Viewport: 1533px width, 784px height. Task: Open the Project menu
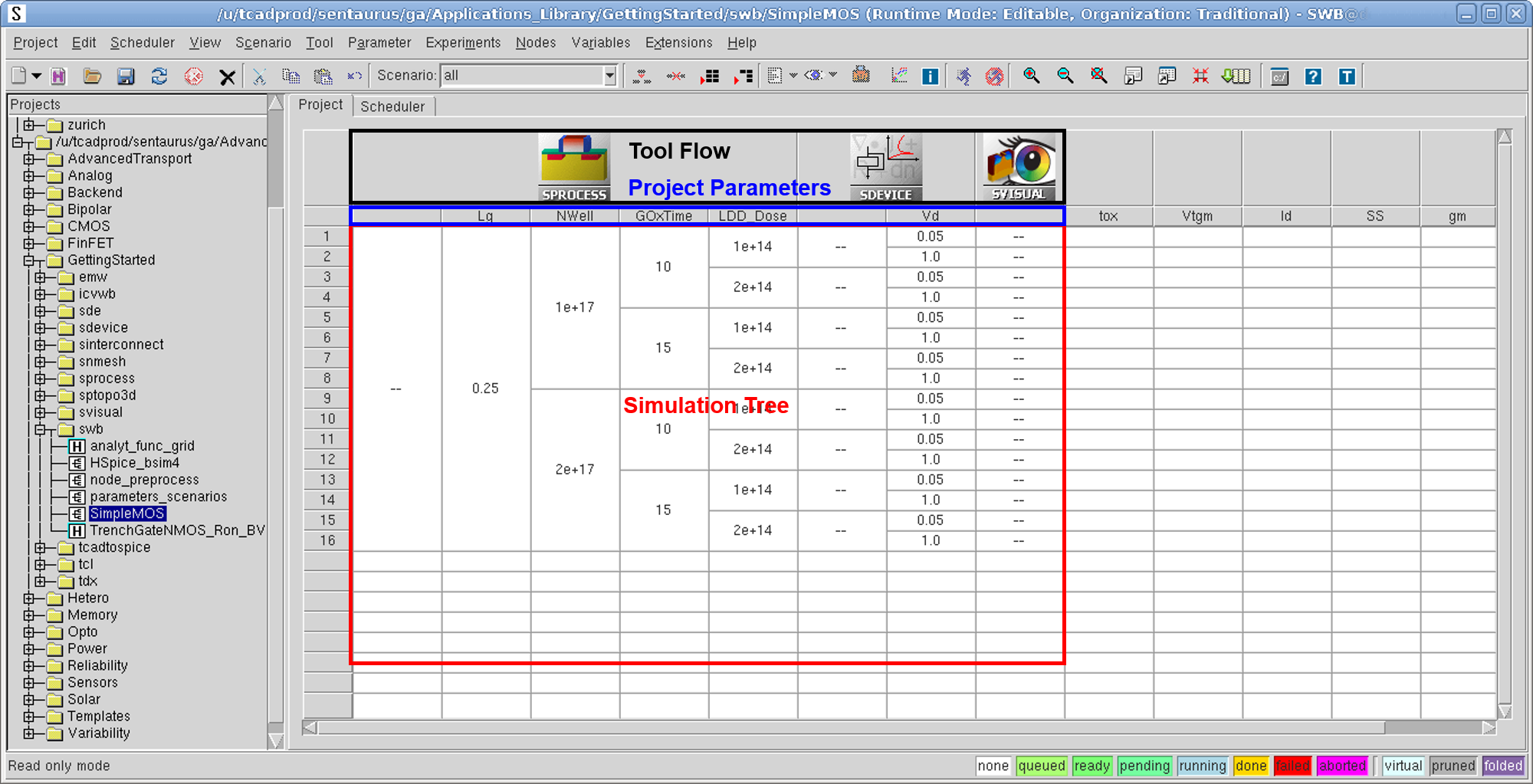click(x=35, y=43)
